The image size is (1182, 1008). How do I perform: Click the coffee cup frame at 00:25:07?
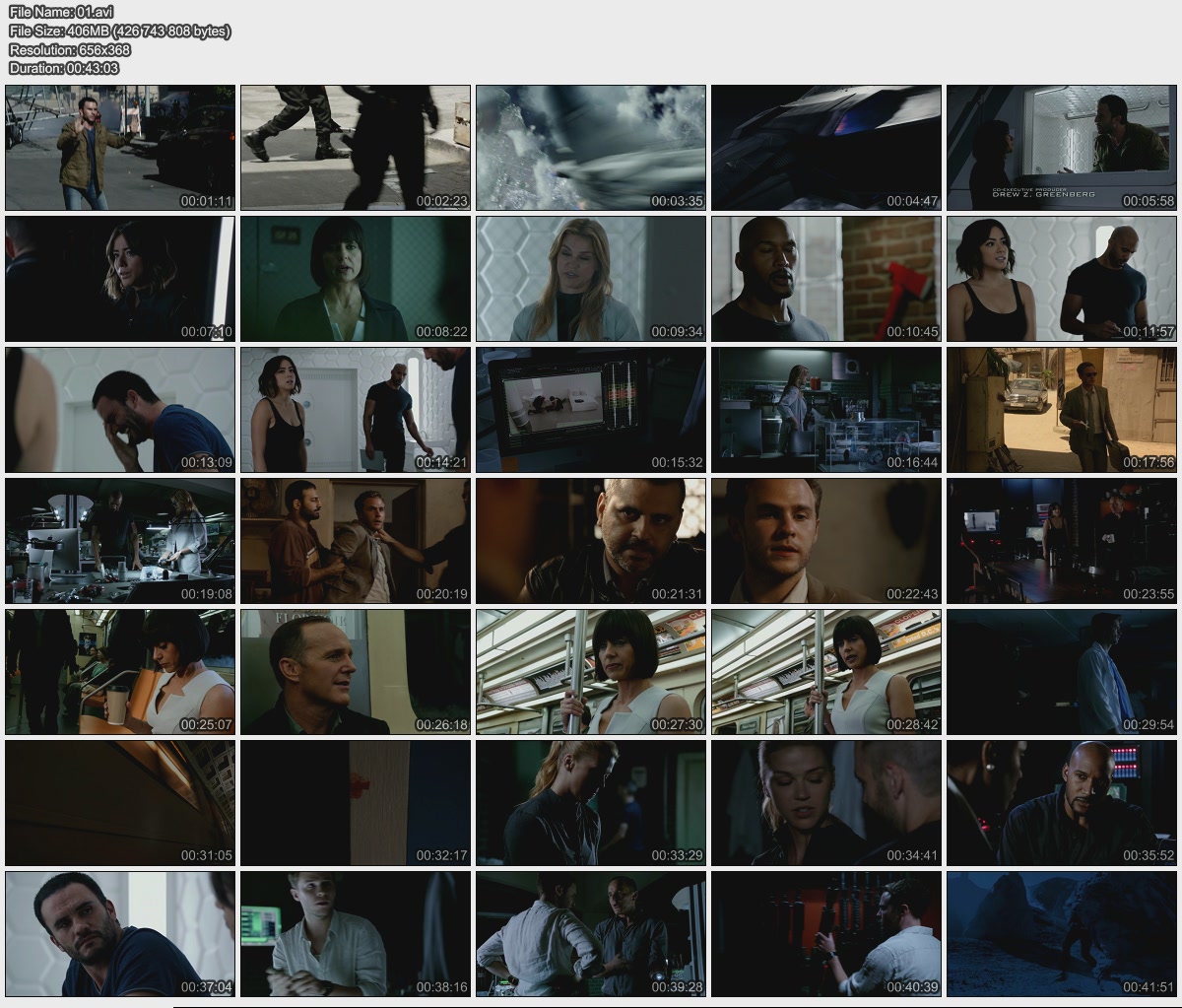[120, 672]
